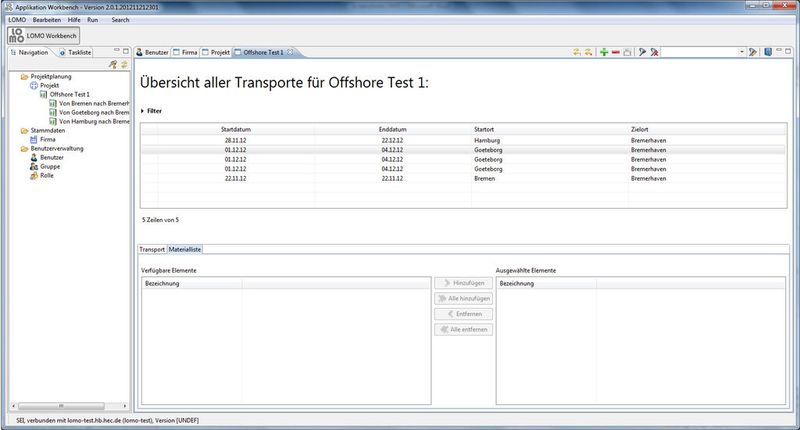Open the Bearbeiten menu
This screenshot has width=800, height=430.
[46, 20]
